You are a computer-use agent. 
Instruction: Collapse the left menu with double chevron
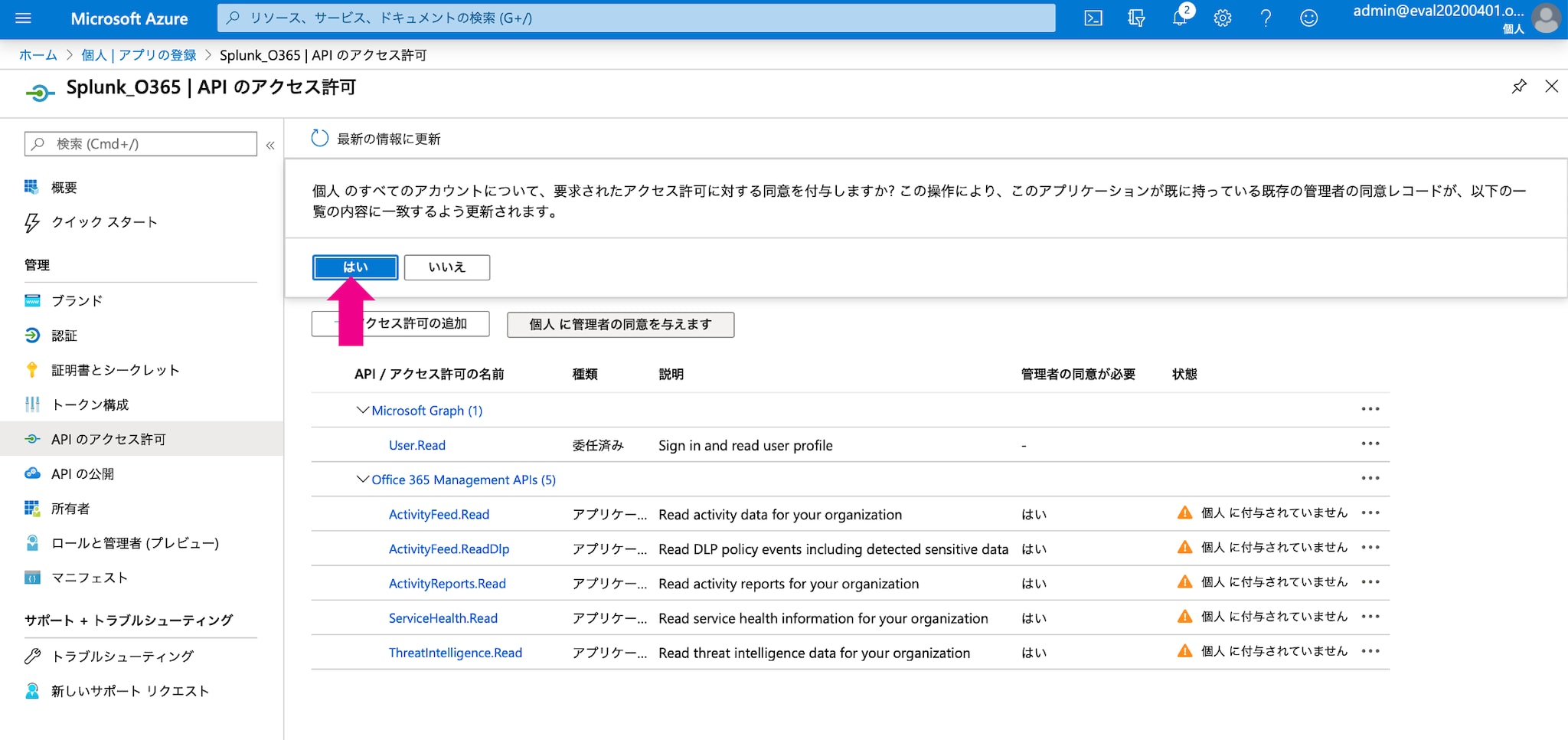[270, 145]
